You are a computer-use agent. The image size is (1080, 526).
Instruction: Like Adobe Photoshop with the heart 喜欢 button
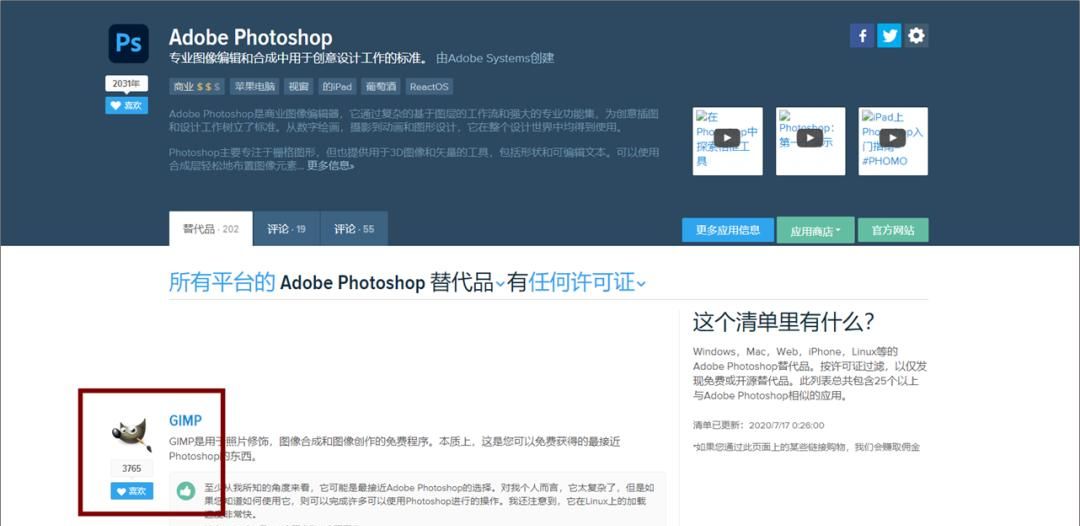pos(127,105)
